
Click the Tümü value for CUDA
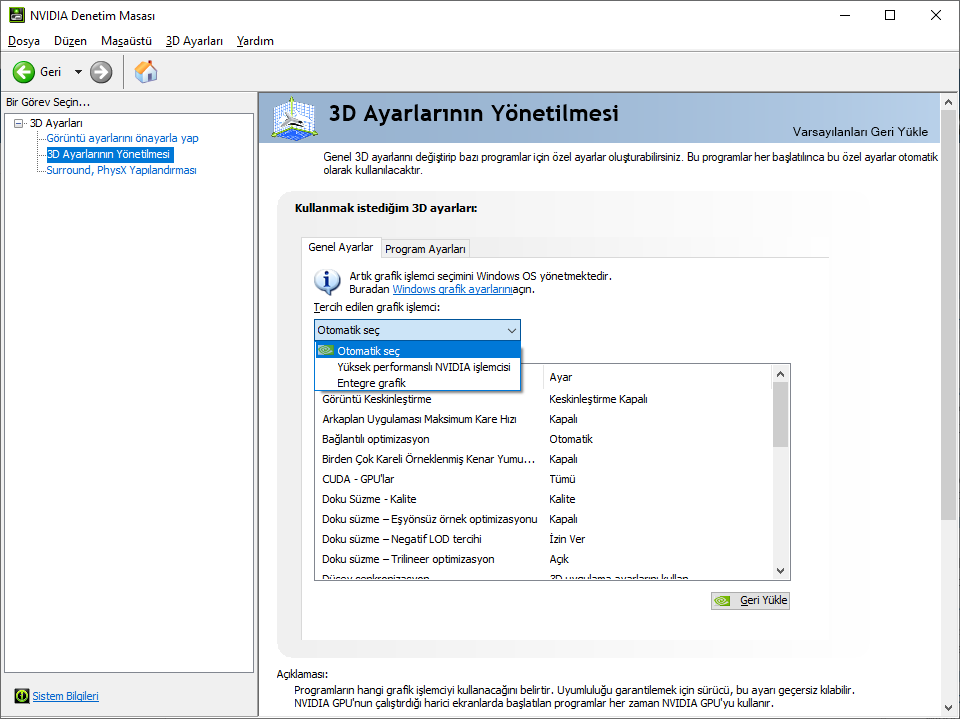click(562, 479)
